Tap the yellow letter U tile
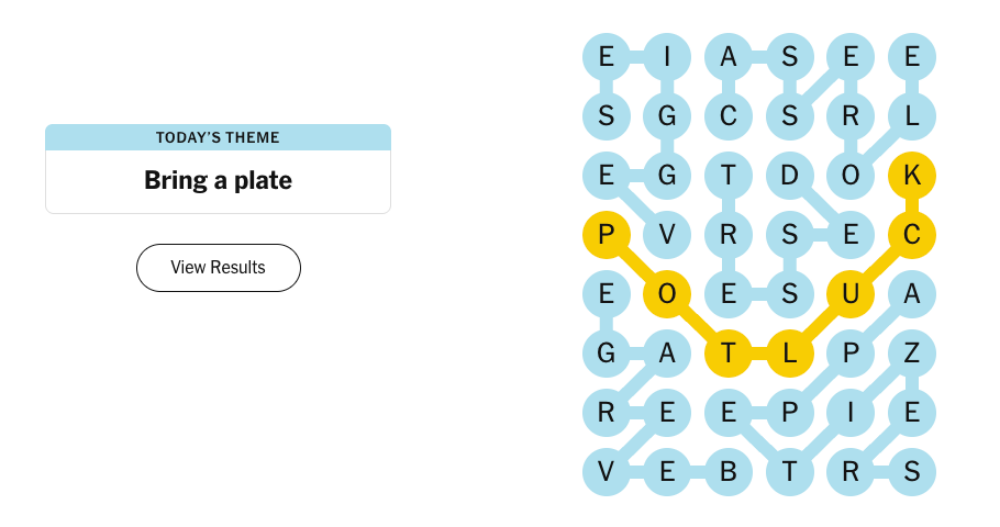 click(850, 294)
